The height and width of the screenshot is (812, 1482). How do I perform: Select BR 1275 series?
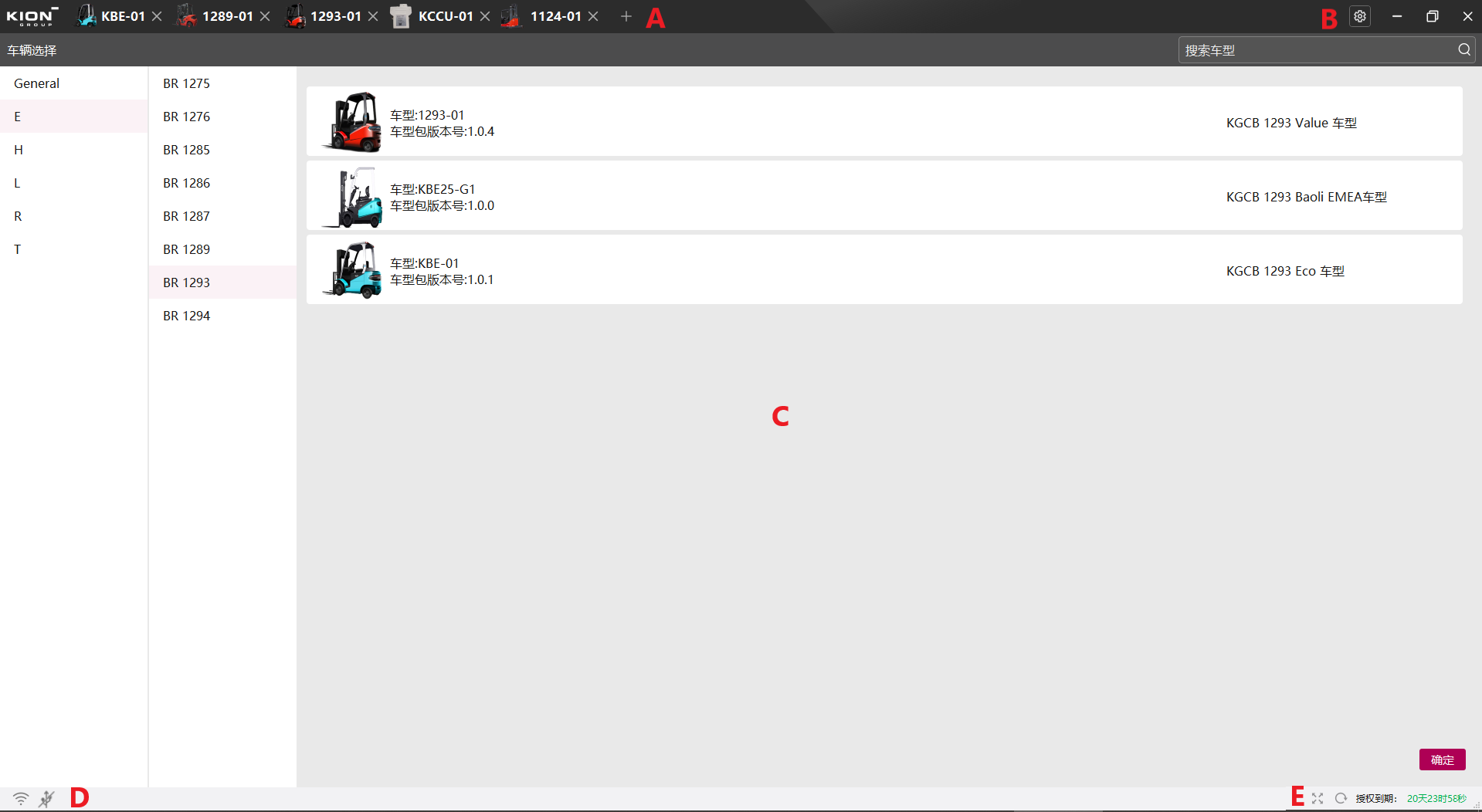coord(186,83)
